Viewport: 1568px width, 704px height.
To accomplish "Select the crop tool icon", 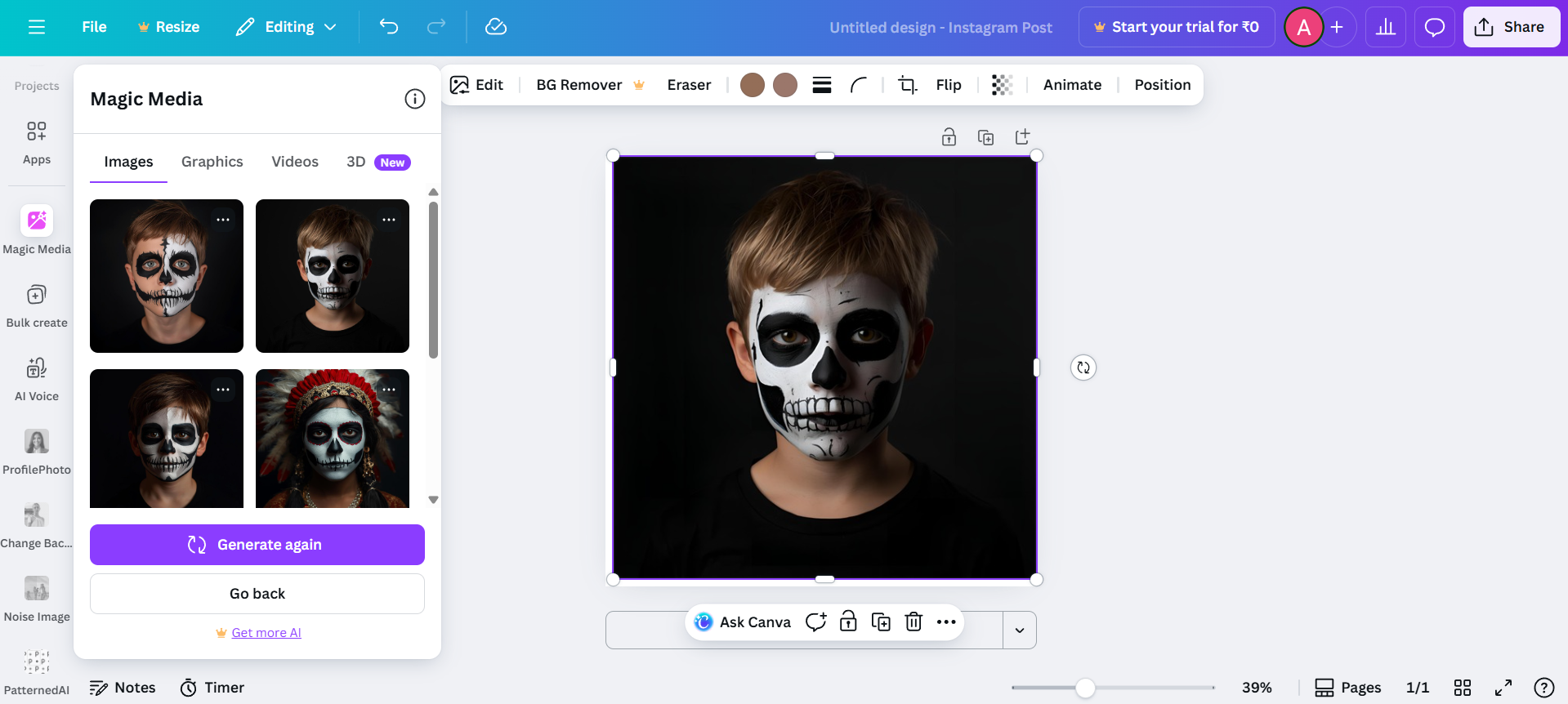I will point(907,85).
